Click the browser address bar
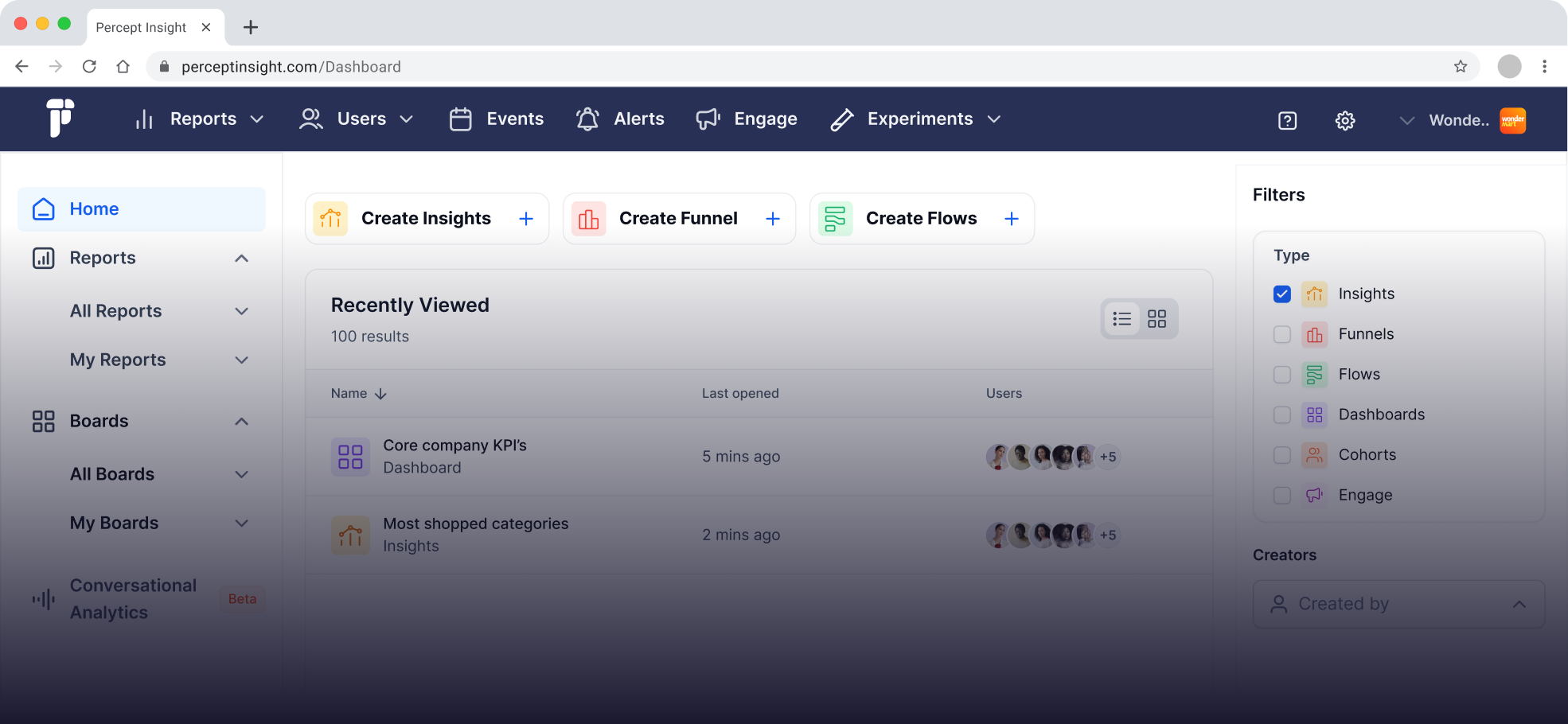 click(x=812, y=67)
